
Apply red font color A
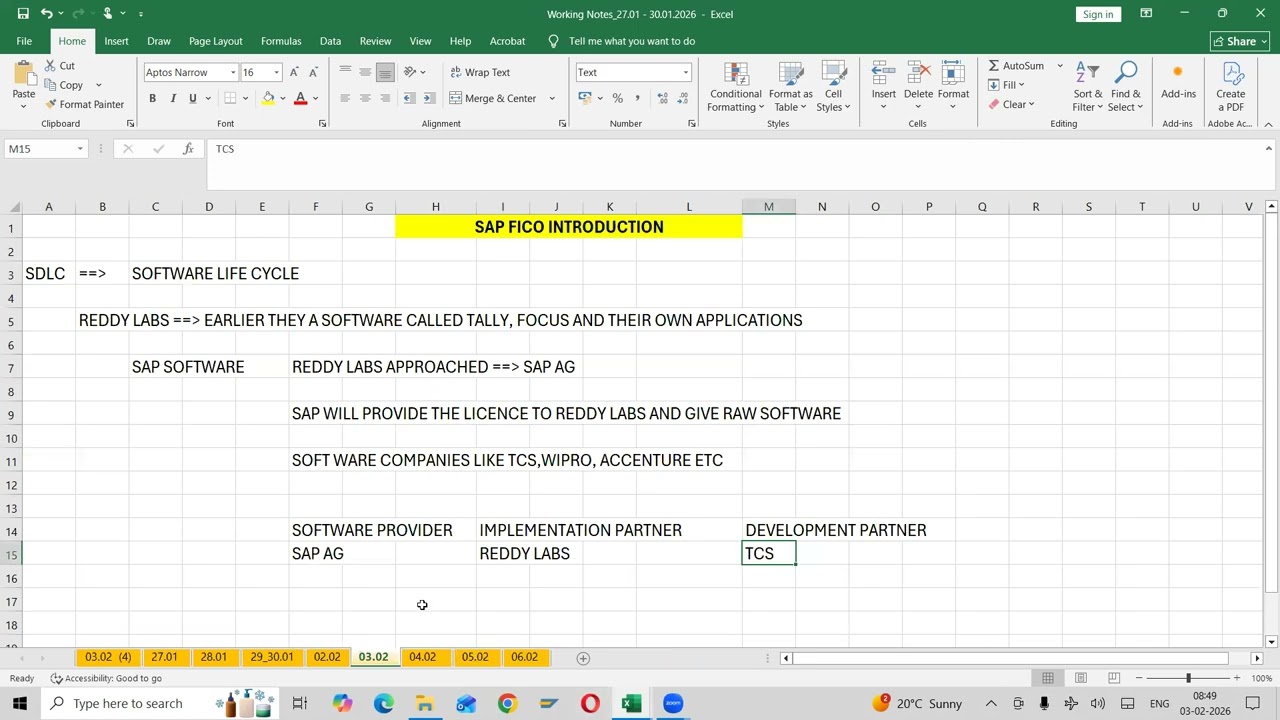click(x=300, y=98)
